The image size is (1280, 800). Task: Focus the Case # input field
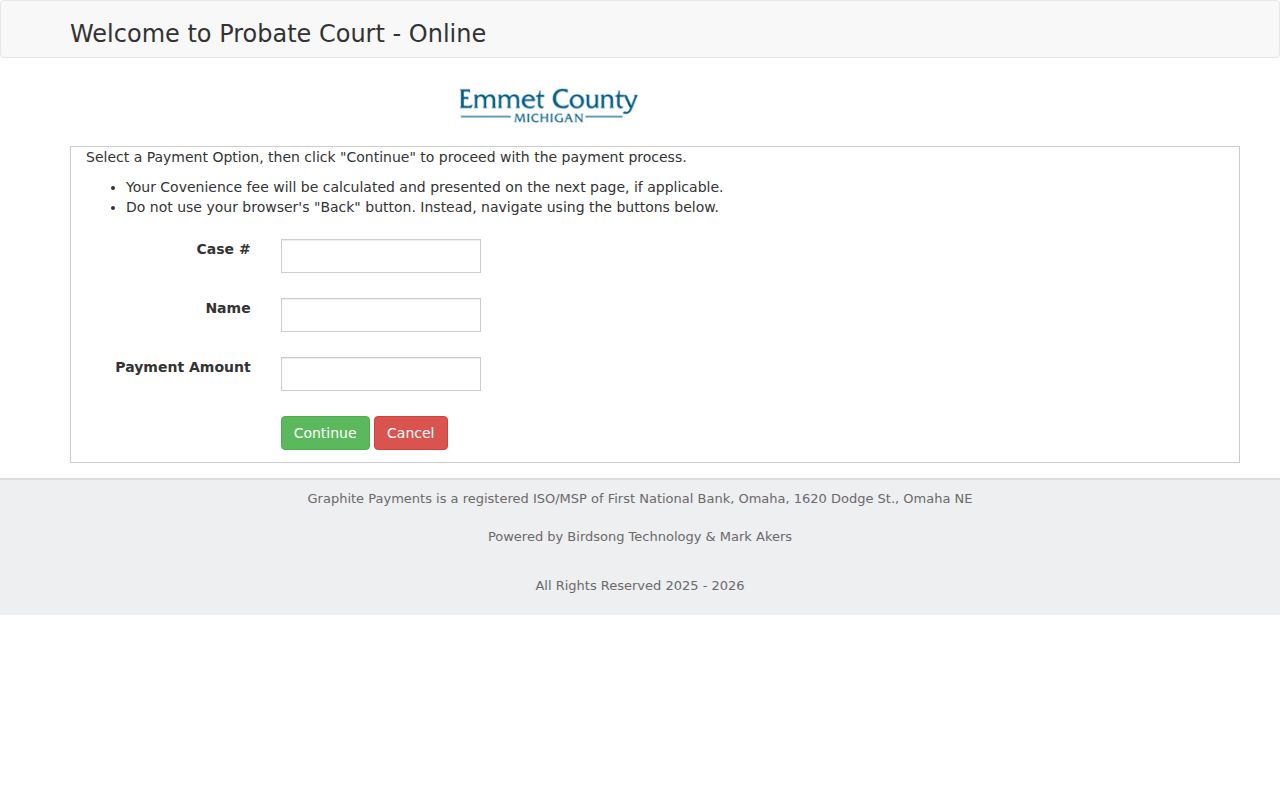click(x=381, y=256)
